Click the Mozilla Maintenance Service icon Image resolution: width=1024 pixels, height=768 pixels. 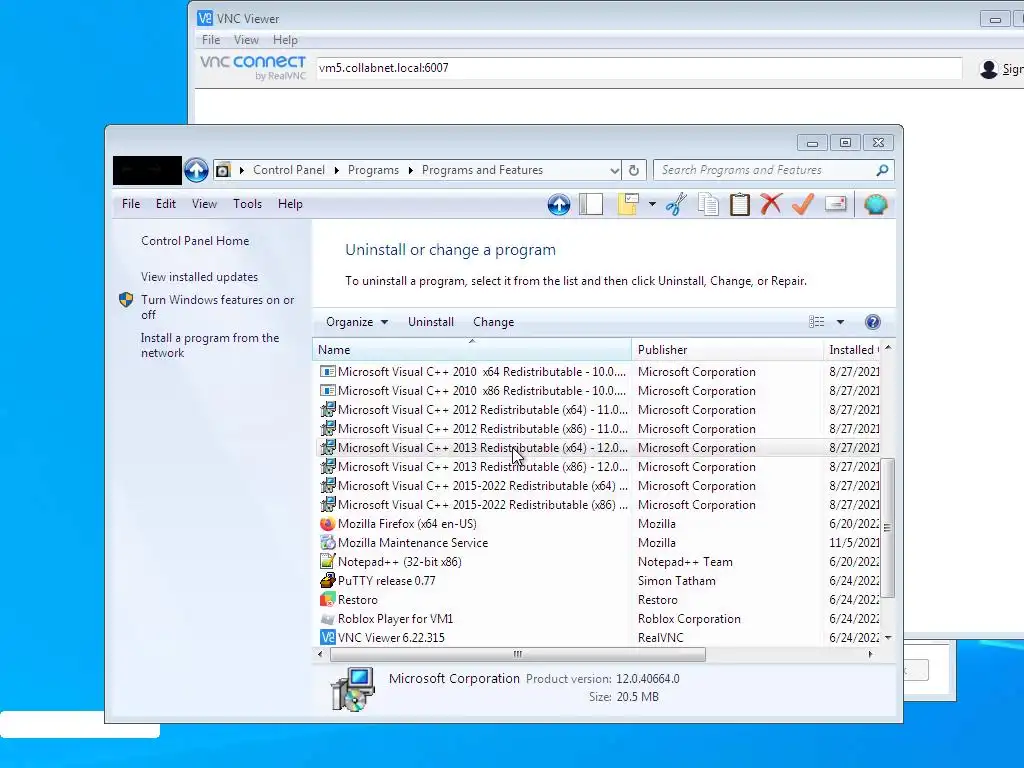tap(327, 543)
